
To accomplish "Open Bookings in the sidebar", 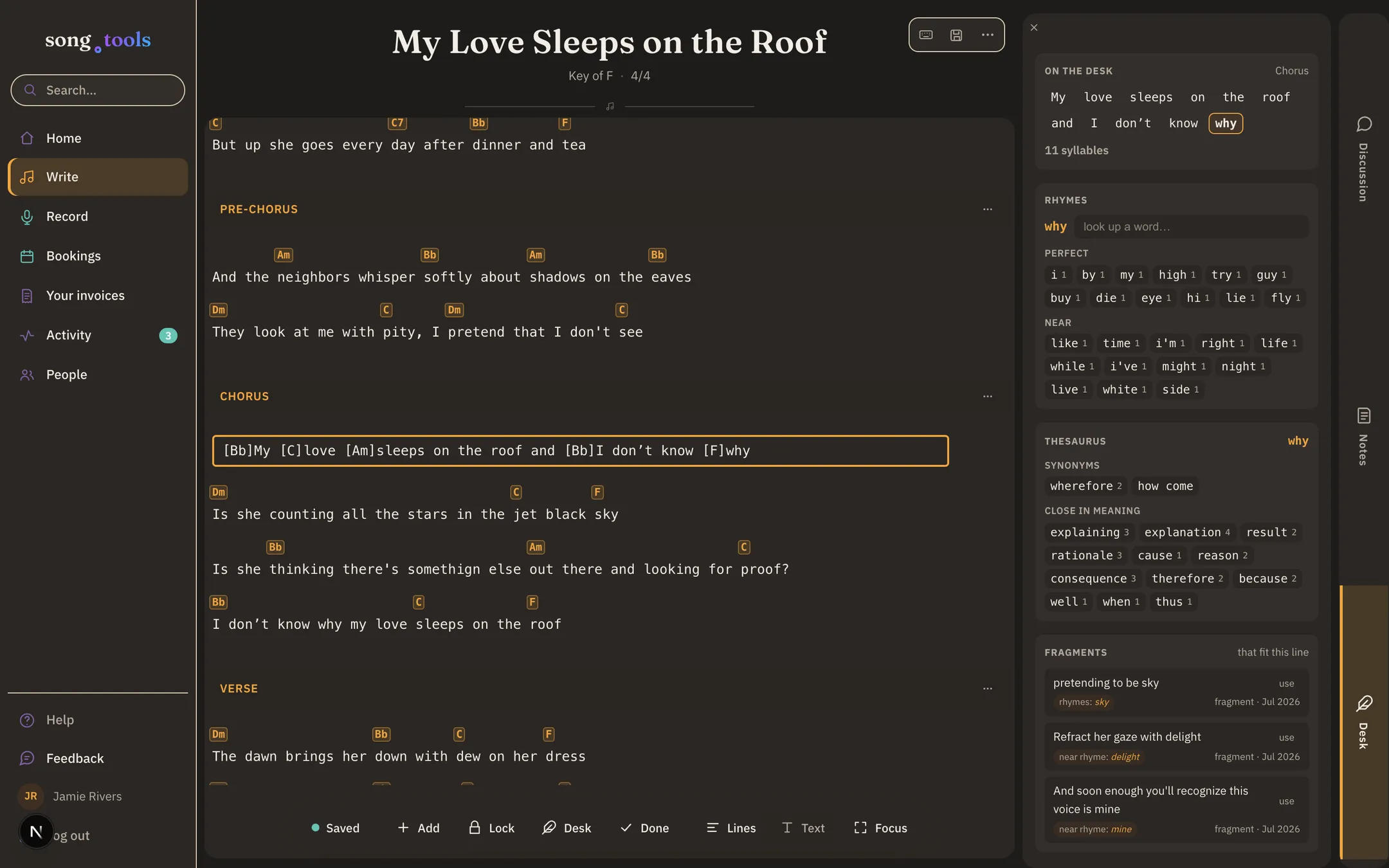I will click(x=98, y=256).
